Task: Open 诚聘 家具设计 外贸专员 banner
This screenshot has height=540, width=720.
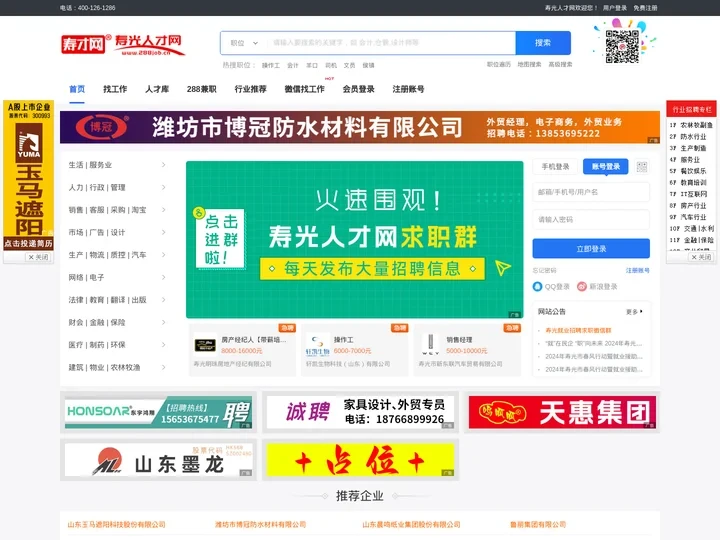Action: coord(360,412)
